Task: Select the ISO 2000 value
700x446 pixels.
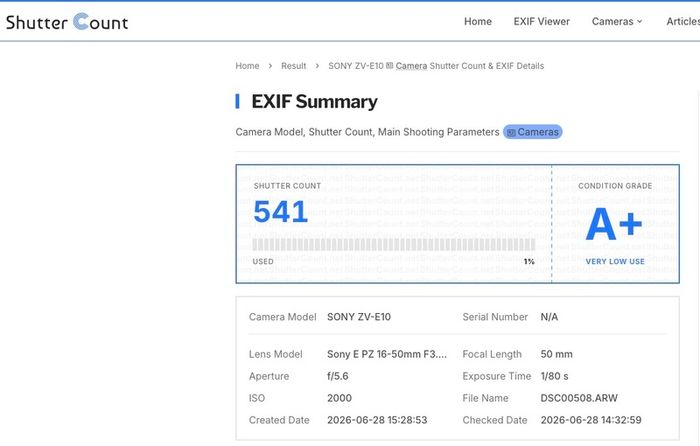Action: [x=339, y=398]
